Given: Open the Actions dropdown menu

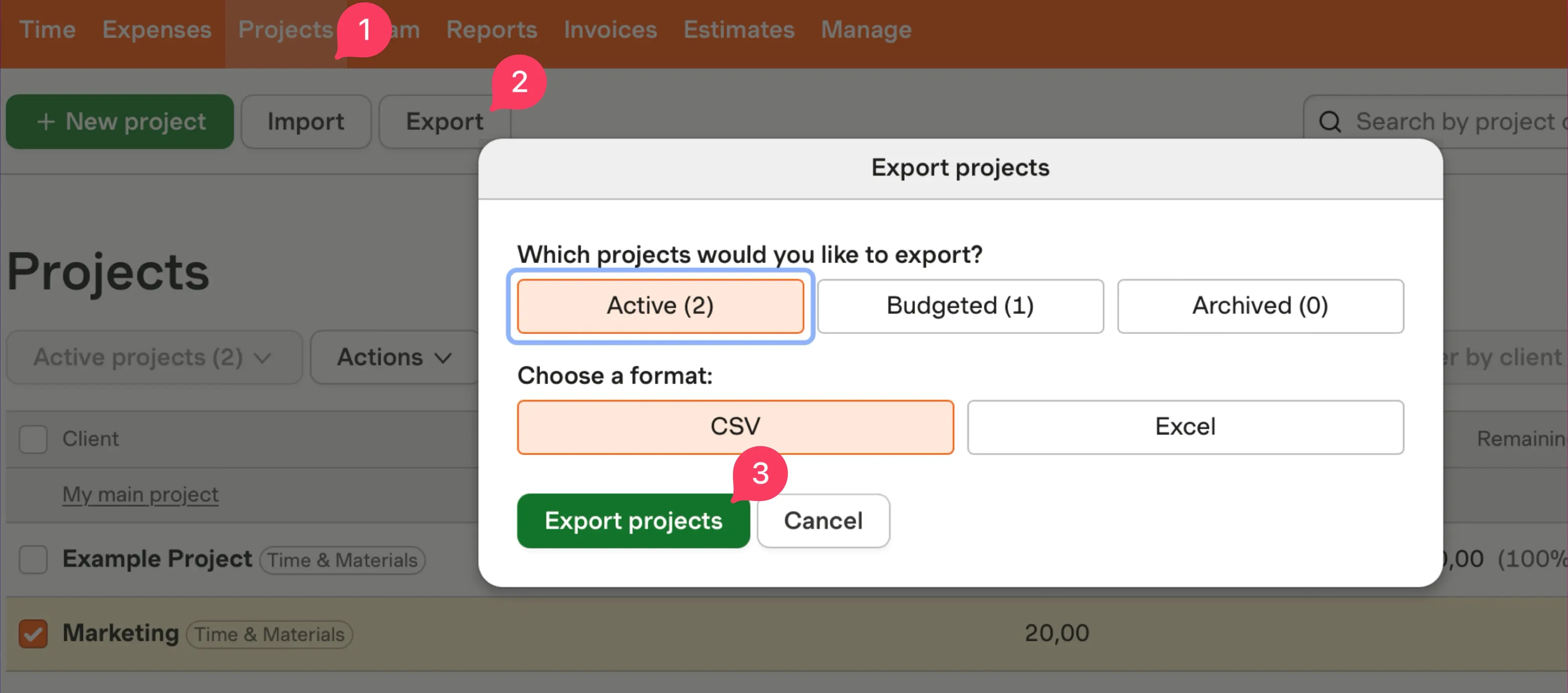Looking at the screenshot, I should [394, 357].
